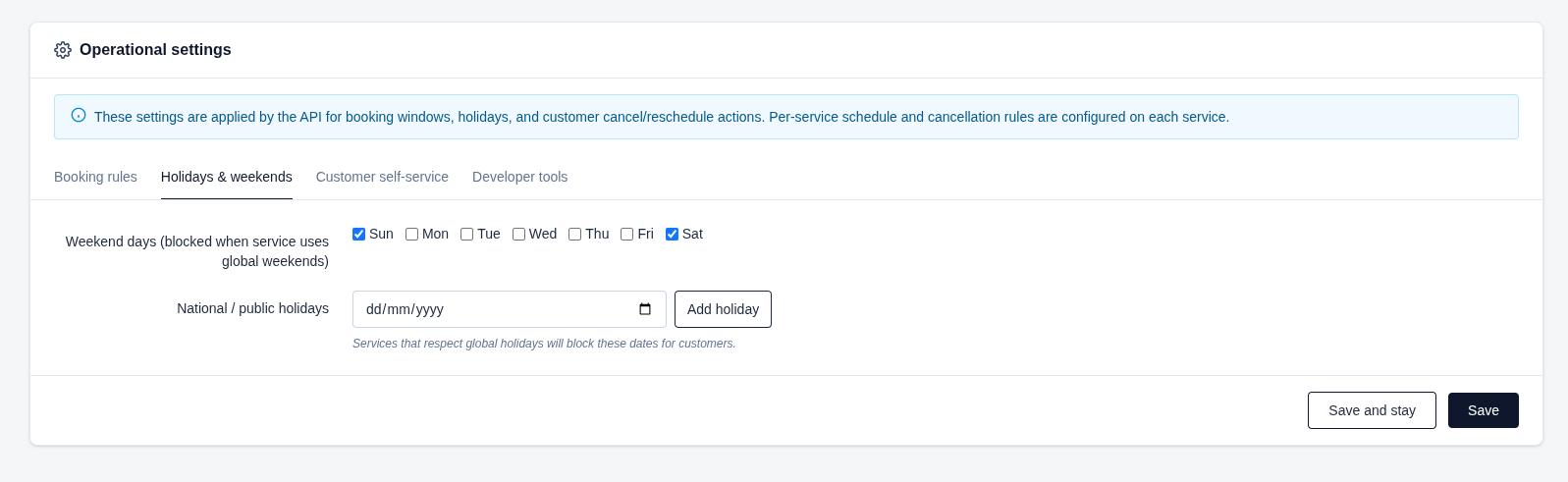Enable the Mon weekend day checkbox
The width and height of the screenshot is (1568, 482).
411,234
